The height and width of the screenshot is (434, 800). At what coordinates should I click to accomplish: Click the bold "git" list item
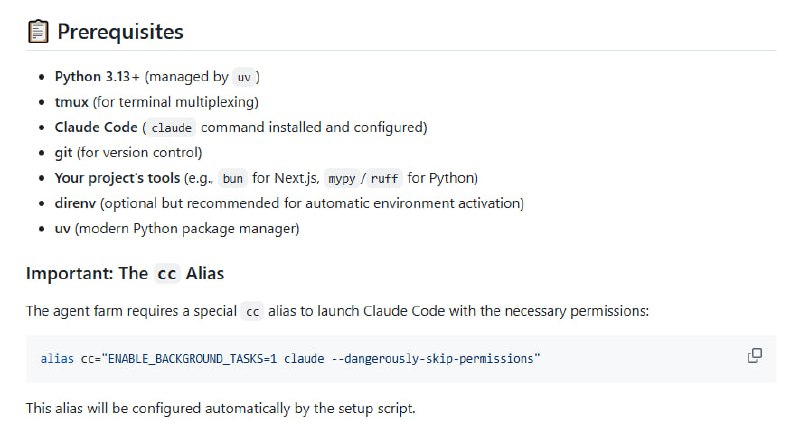[64, 153]
